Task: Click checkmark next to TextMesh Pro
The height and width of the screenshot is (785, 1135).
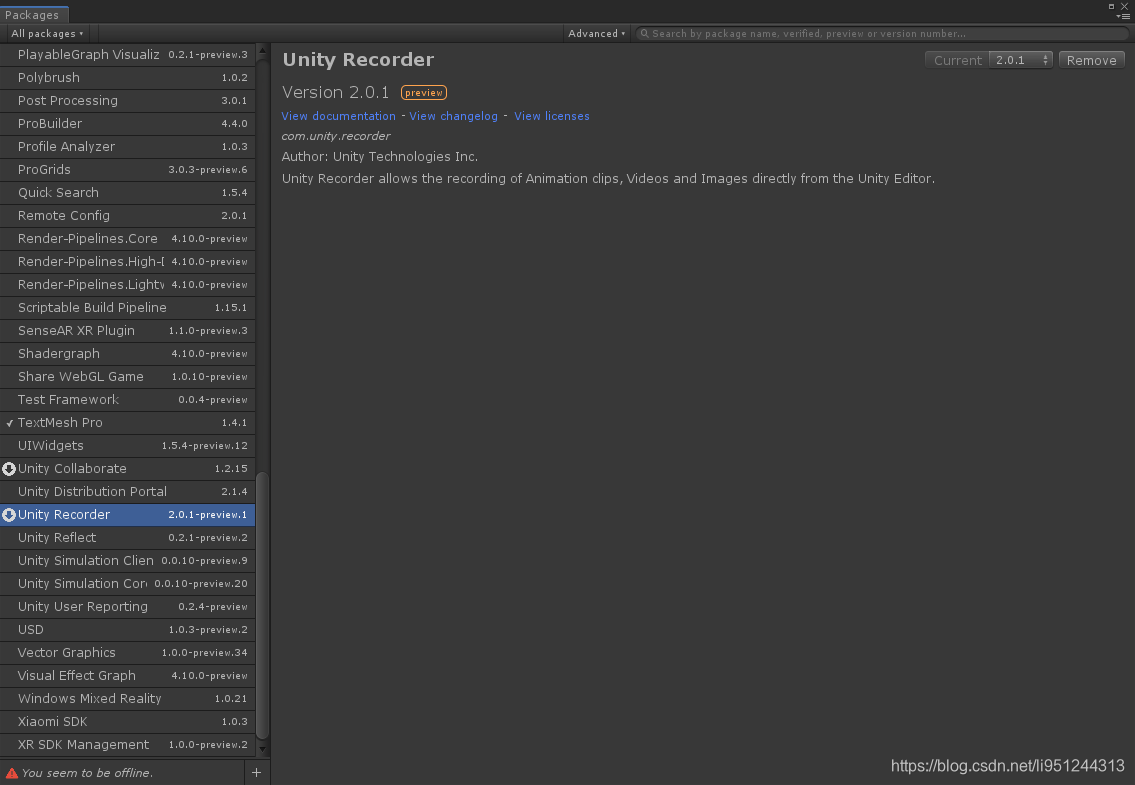Action: pyautogui.click(x=9, y=423)
